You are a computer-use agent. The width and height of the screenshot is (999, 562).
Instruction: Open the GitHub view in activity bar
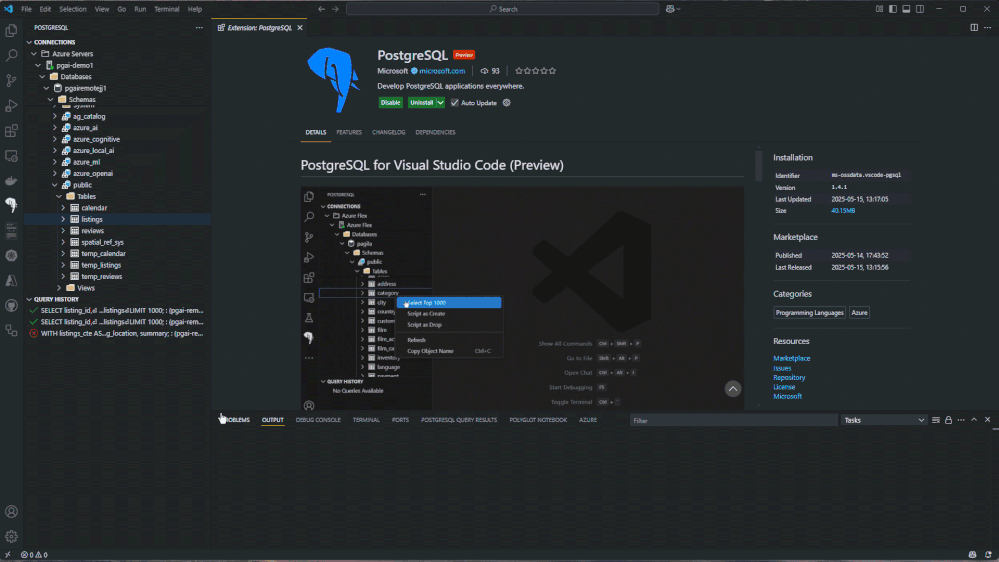pyautogui.click(x=11, y=306)
